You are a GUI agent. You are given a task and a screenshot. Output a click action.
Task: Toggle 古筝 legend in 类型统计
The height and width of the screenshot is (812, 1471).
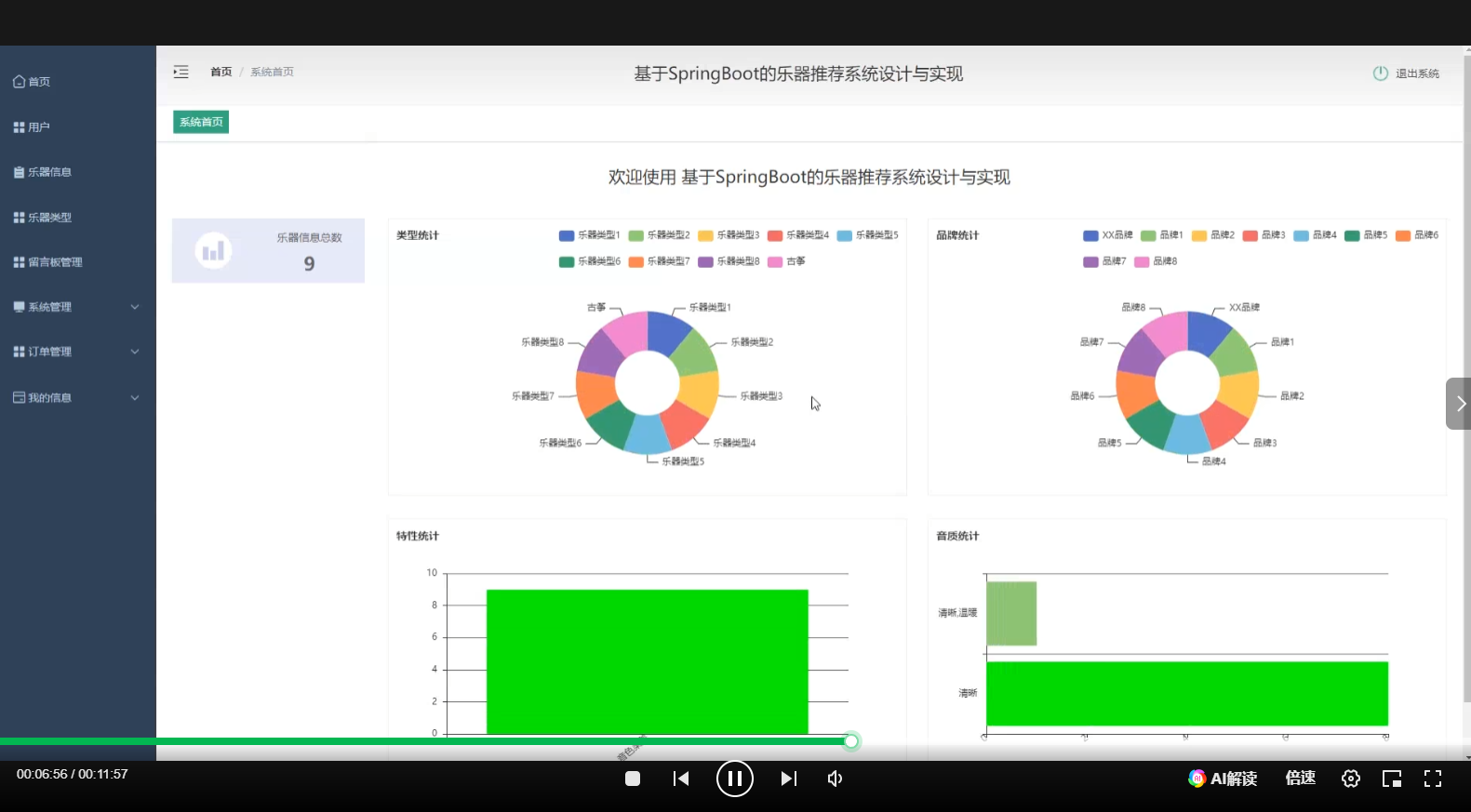pyautogui.click(x=786, y=261)
